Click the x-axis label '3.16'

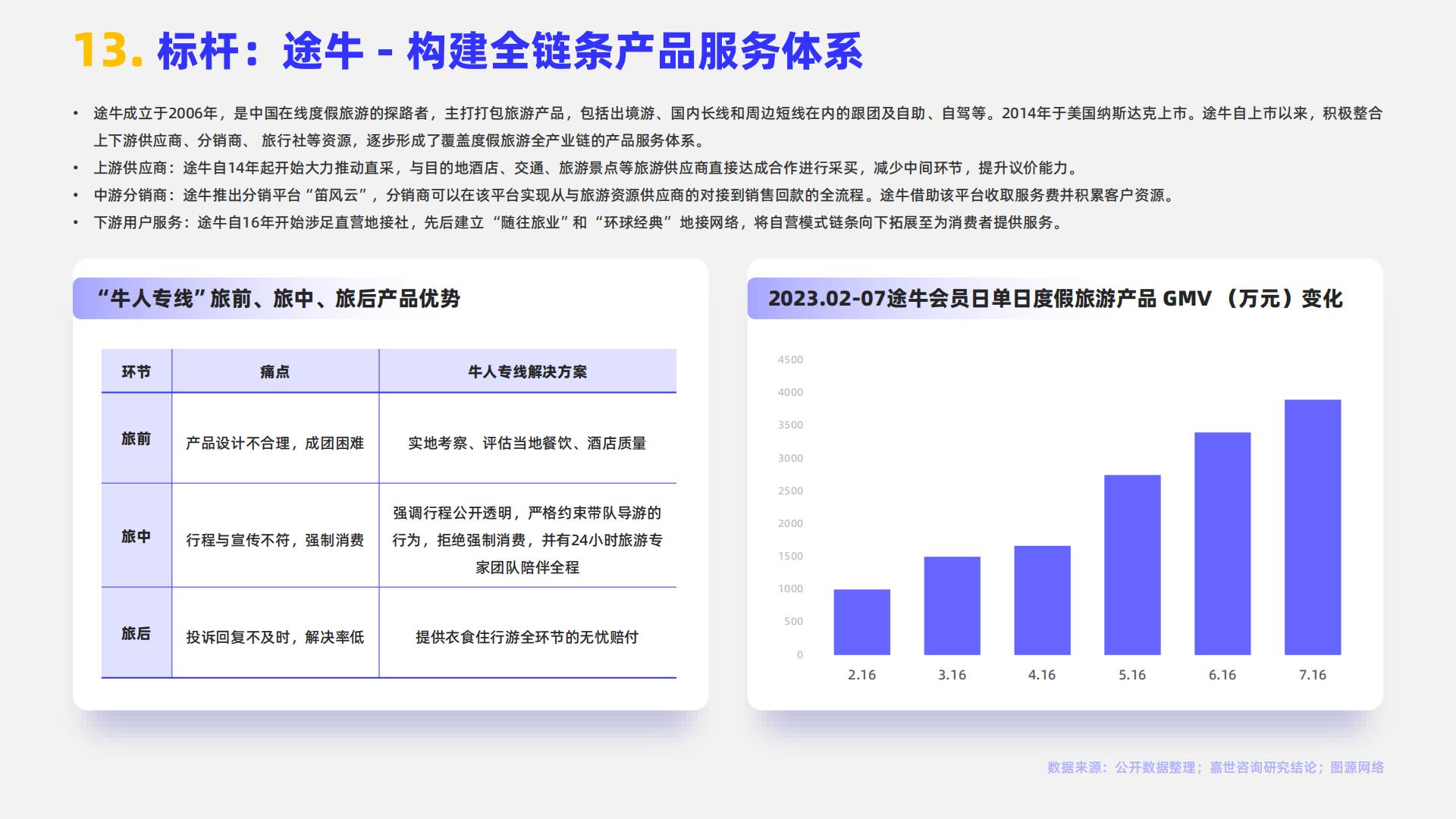point(952,675)
